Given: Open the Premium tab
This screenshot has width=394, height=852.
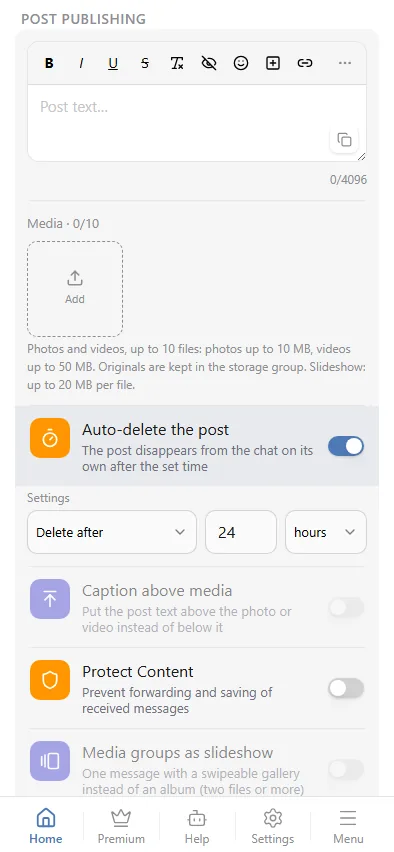Looking at the screenshot, I should (121, 826).
